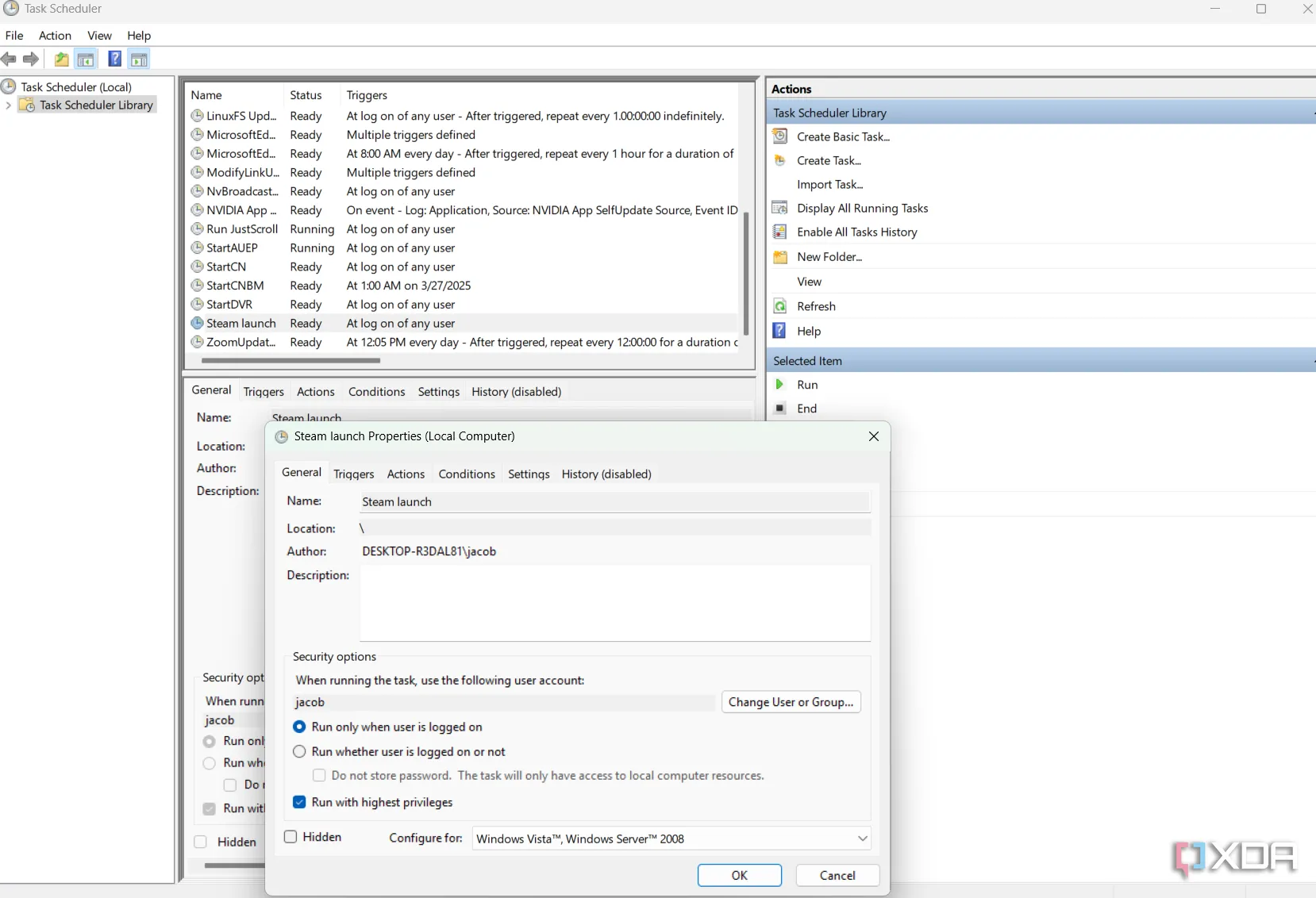The width and height of the screenshot is (1316, 898).
Task: Click the Task Scheduler (Local) tree icon
Action: 9,86
